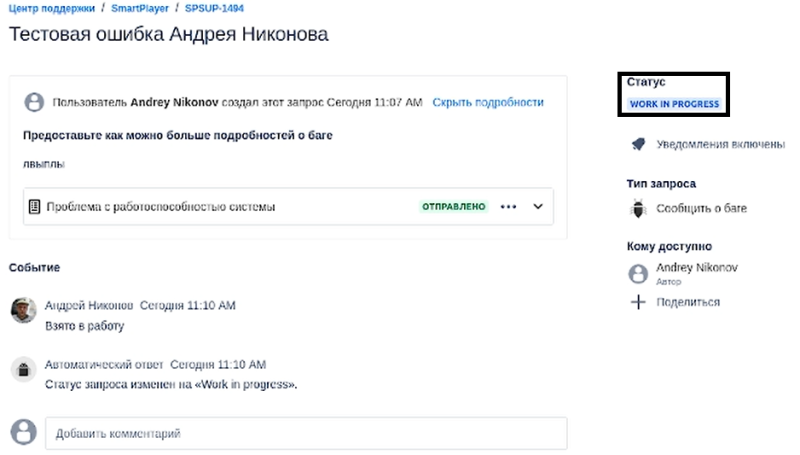Click the plus icon to share request

(638, 302)
